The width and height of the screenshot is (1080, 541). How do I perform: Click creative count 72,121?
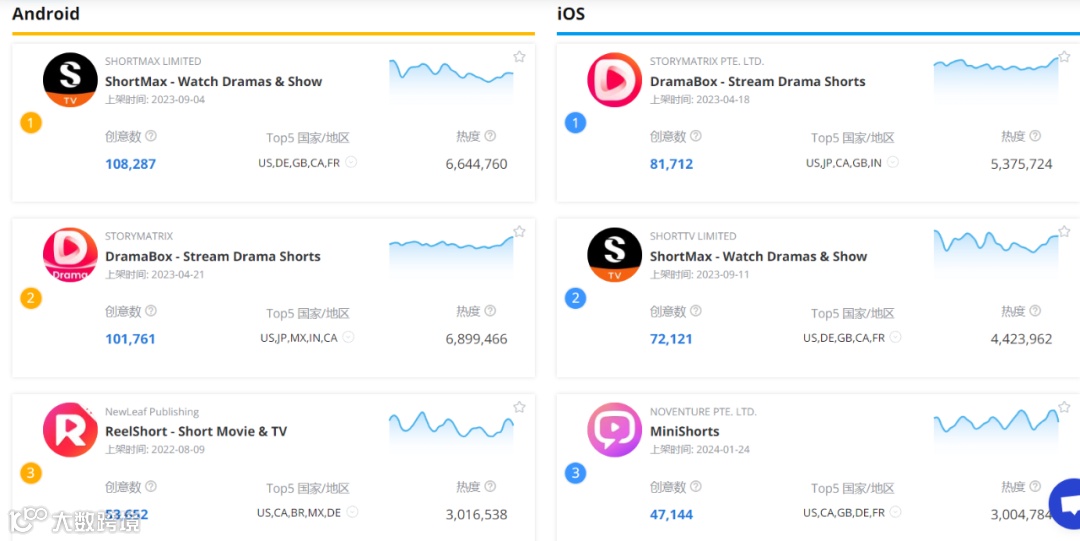click(671, 339)
